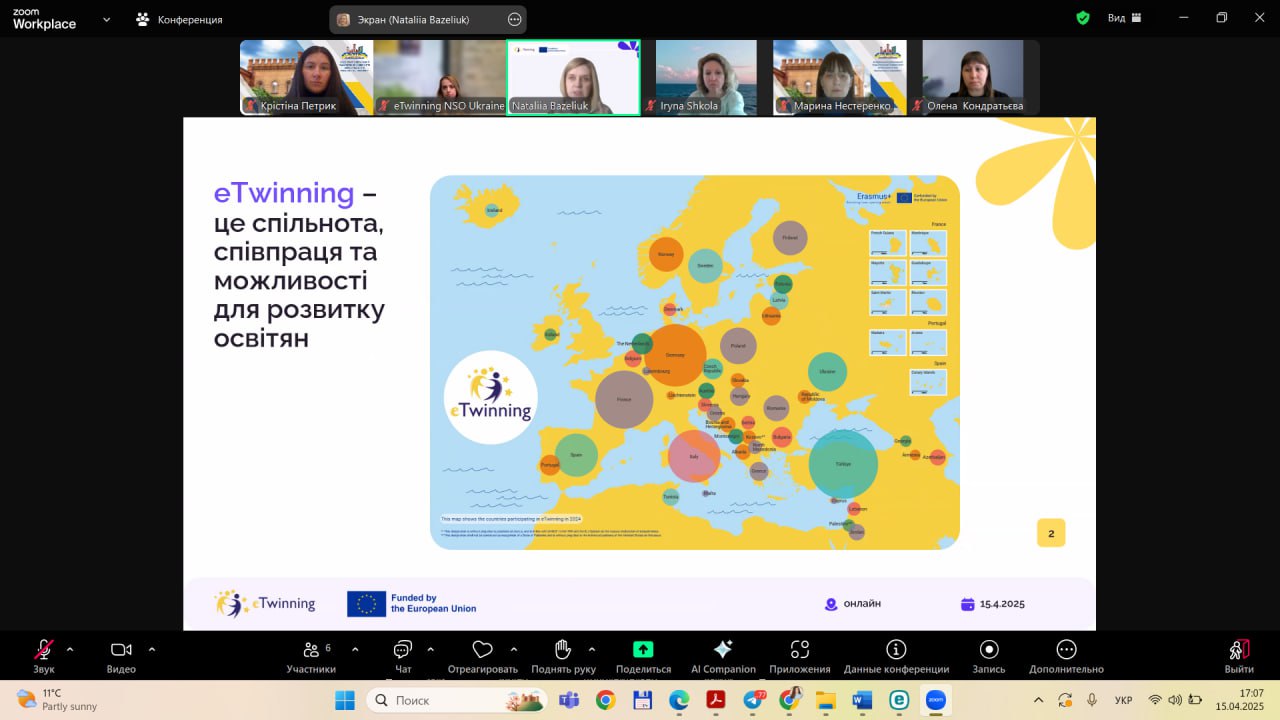Open Google Chrome from taskbar
This screenshot has height=720, width=1280.
pyautogui.click(x=605, y=700)
